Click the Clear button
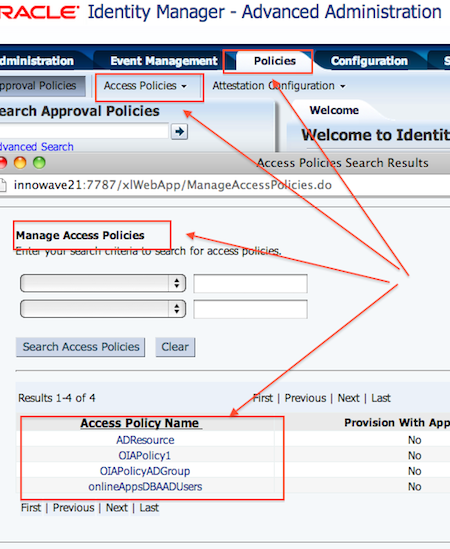450x549 pixels. point(175,347)
